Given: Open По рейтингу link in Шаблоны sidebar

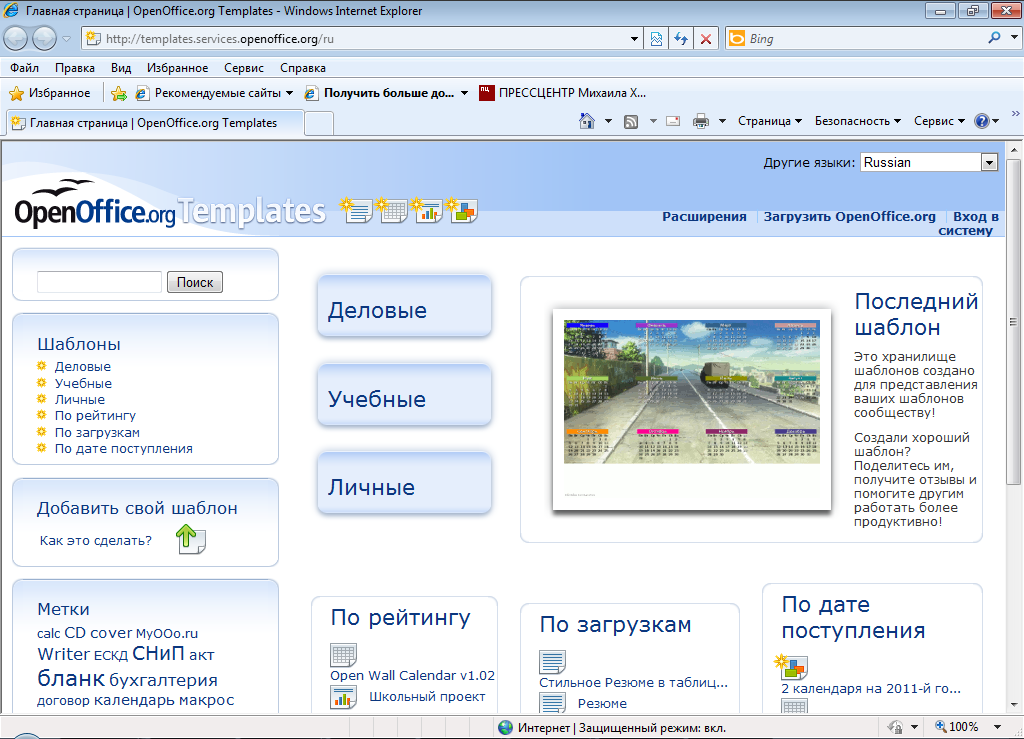Looking at the screenshot, I should (x=95, y=415).
